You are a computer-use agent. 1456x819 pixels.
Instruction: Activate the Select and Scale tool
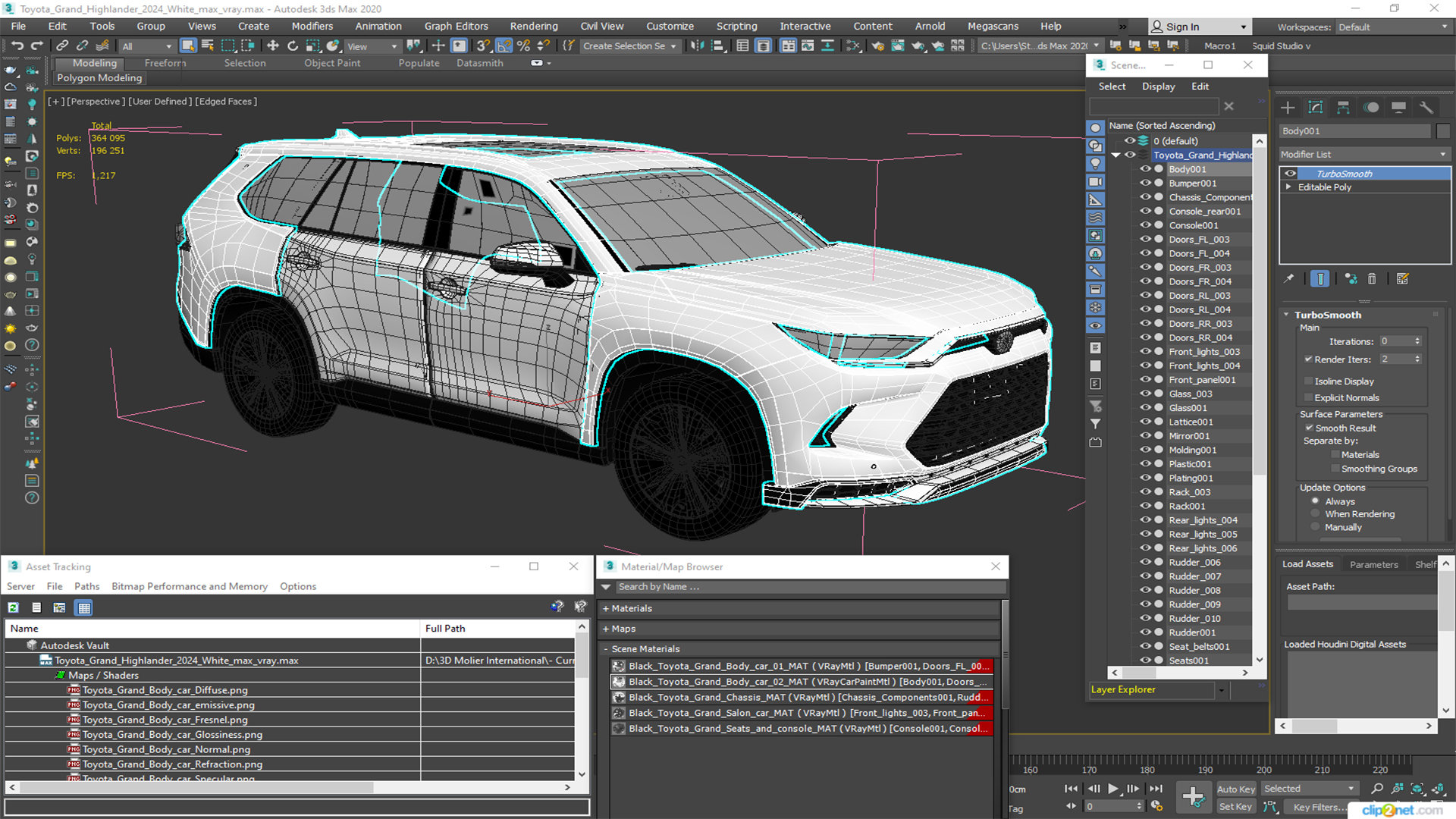click(312, 46)
